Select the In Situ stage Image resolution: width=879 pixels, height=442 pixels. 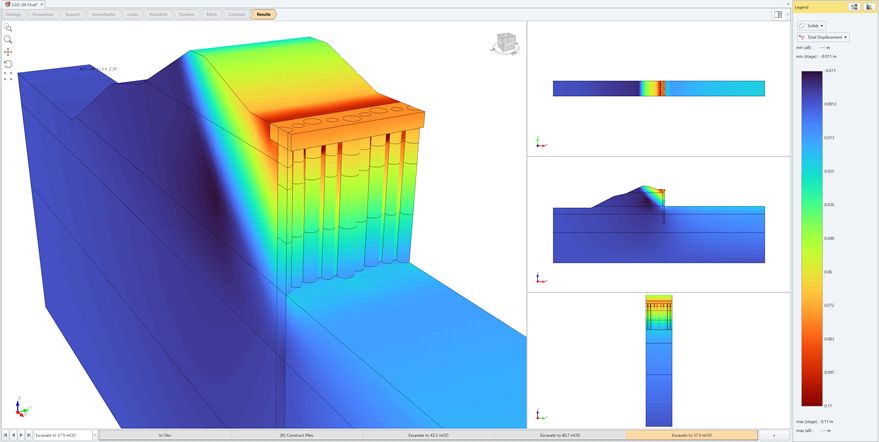[x=164, y=436]
